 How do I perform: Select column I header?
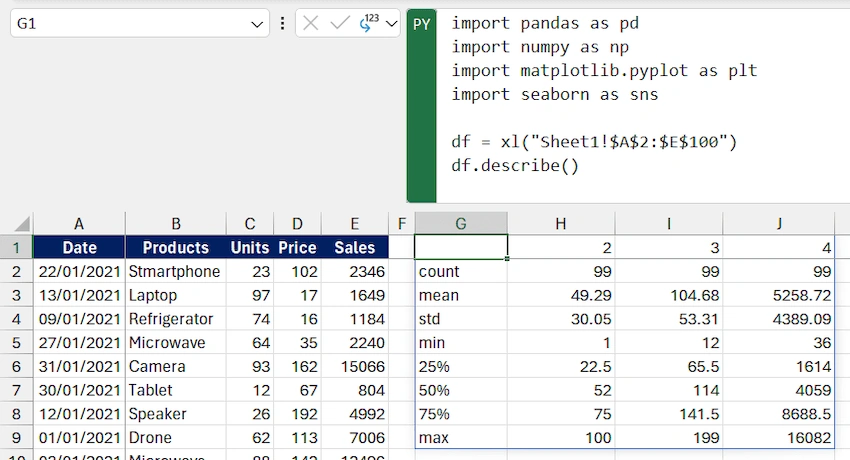click(x=669, y=224)
